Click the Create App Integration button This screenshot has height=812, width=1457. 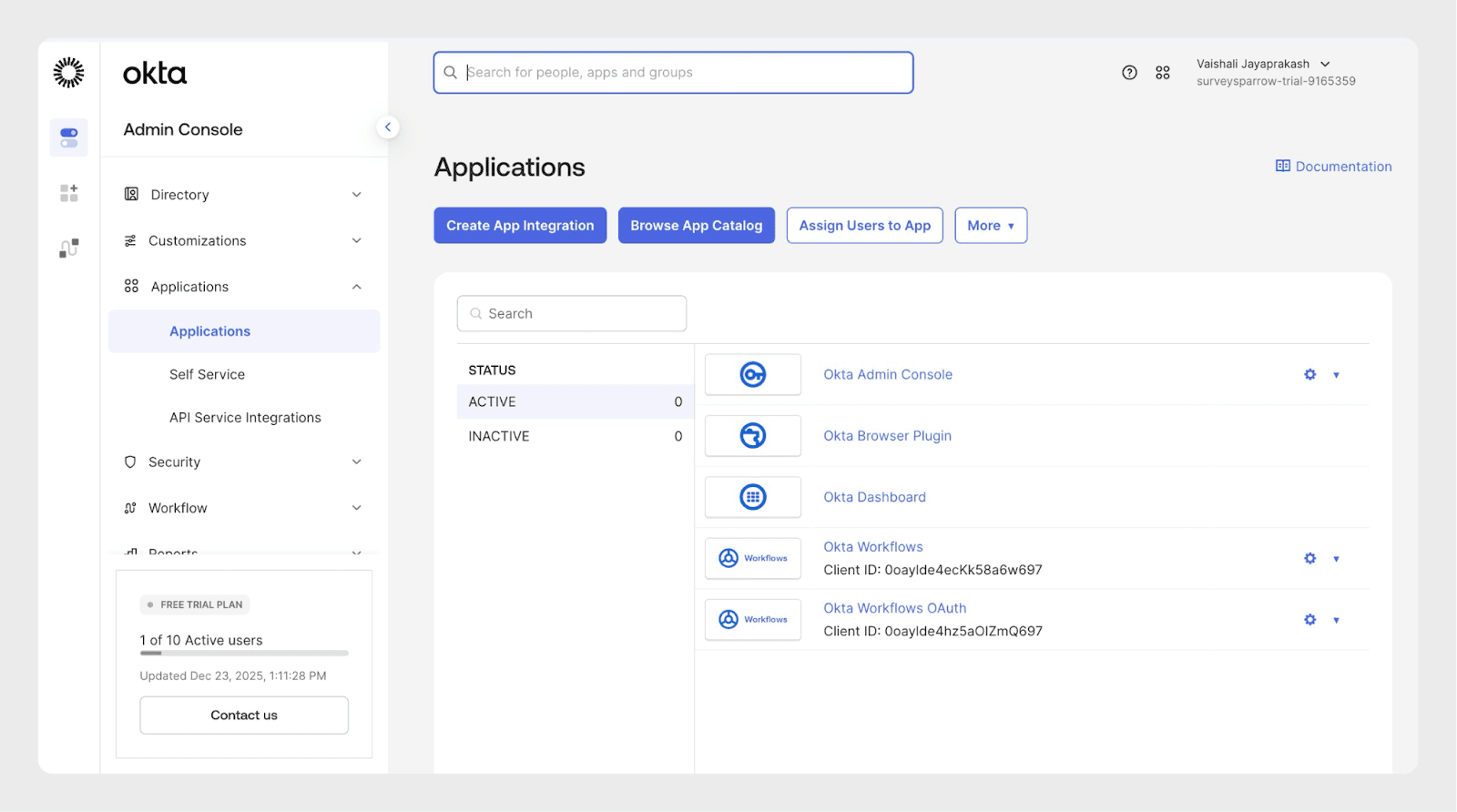pos(520,226)
